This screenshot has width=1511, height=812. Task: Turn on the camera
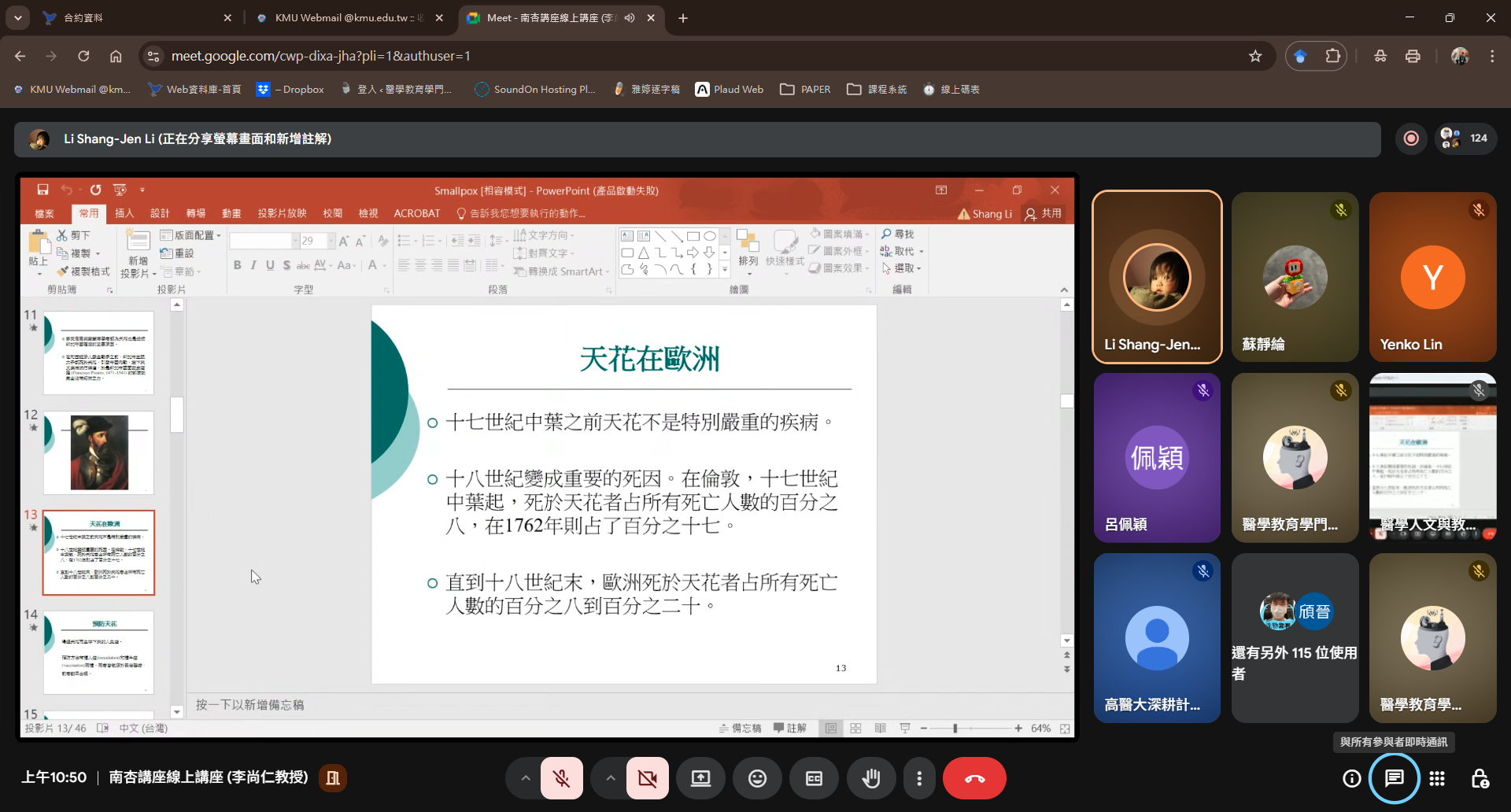click(x=648, y=778)
